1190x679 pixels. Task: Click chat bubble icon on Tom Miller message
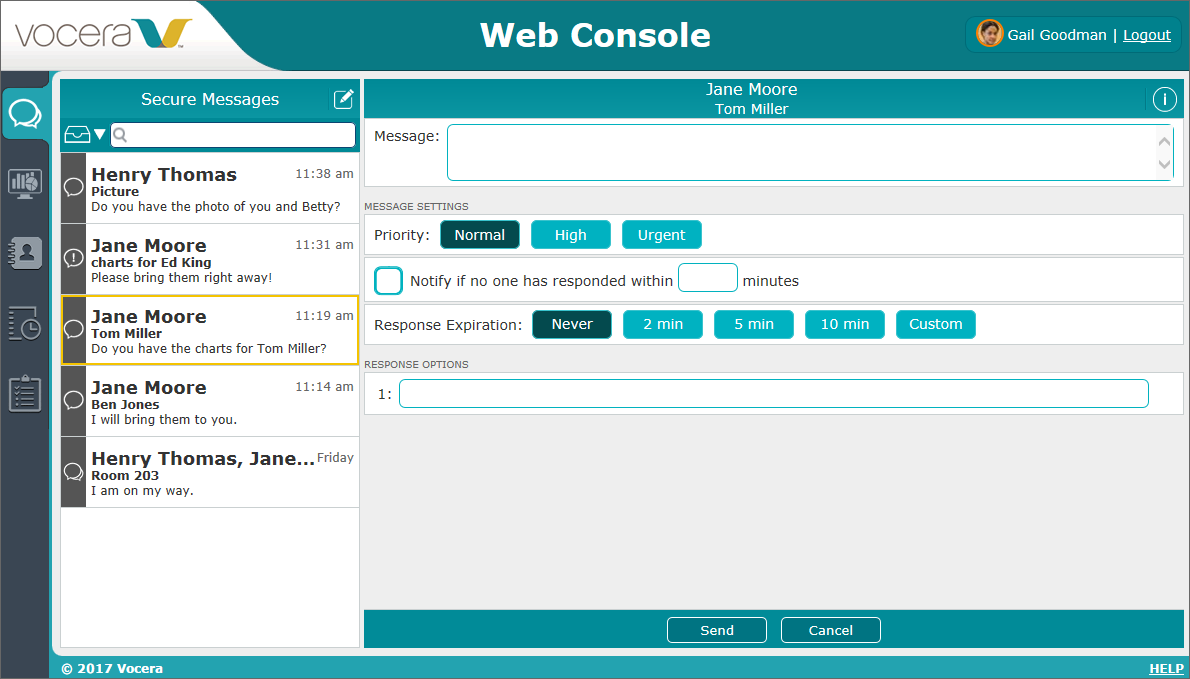click(74, 329)
